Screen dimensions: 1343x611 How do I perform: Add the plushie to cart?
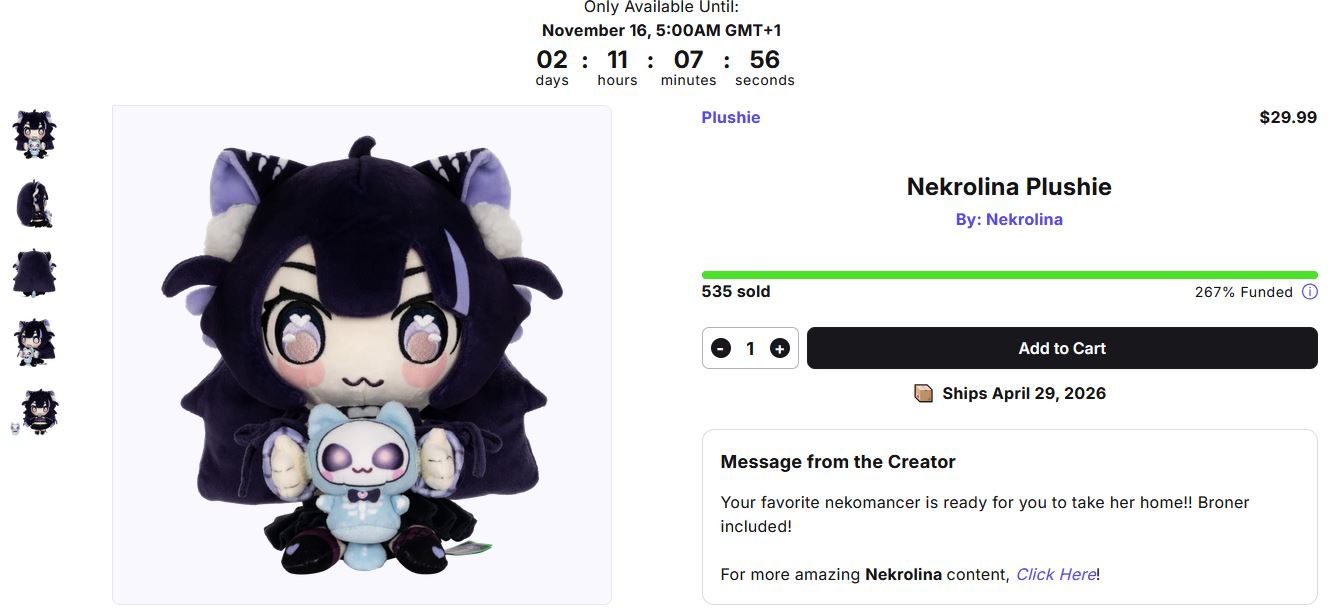(x=1062, y=348)
